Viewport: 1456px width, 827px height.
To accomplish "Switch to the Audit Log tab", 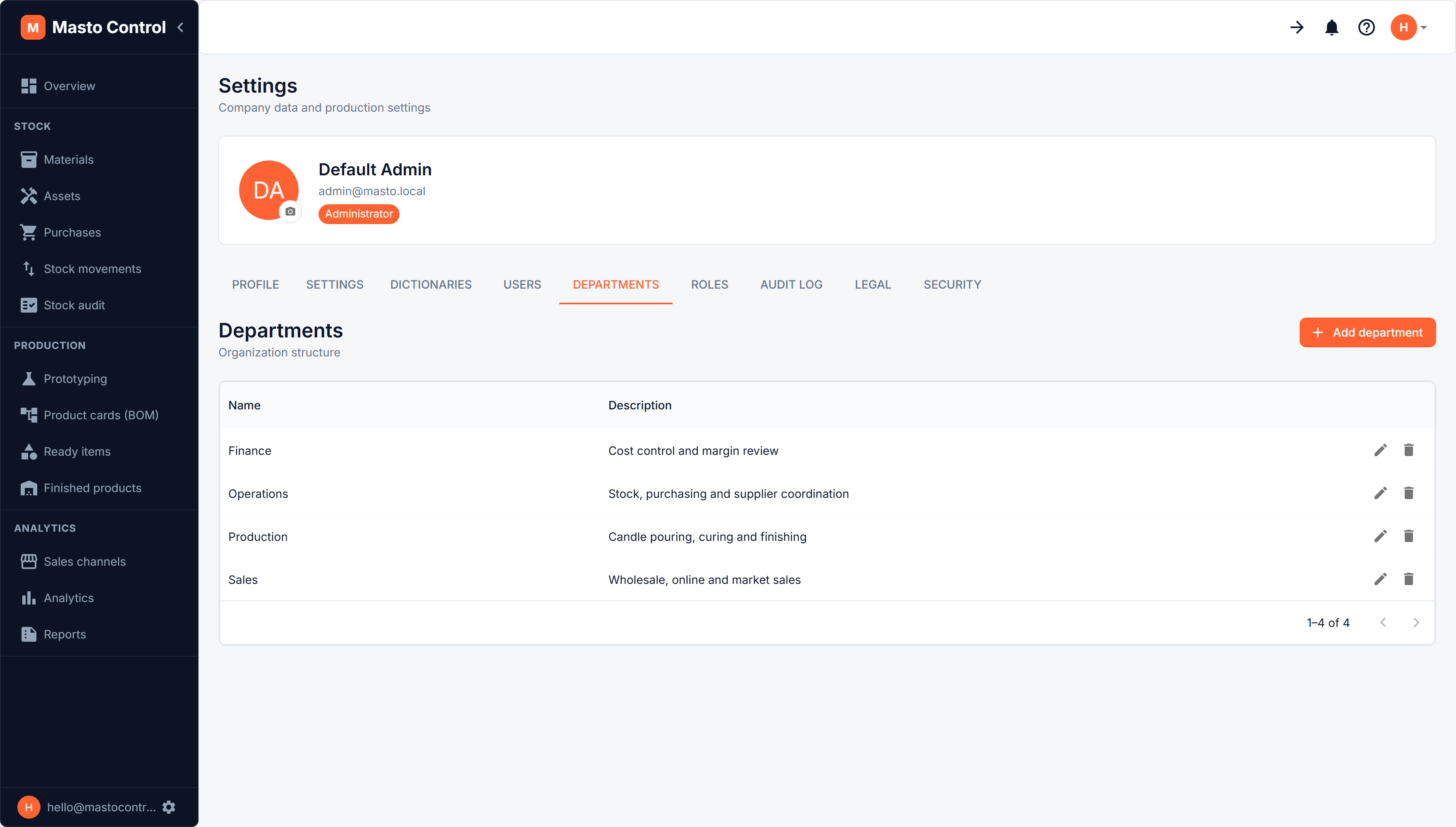I will coord(791,284).
